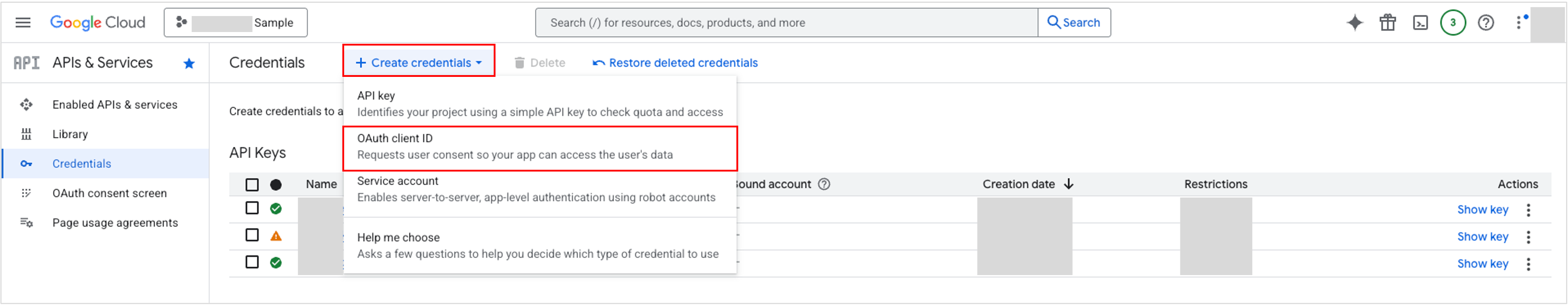
Task: Click the APIs & Services API icon
Action: click(x=26, y=63)
